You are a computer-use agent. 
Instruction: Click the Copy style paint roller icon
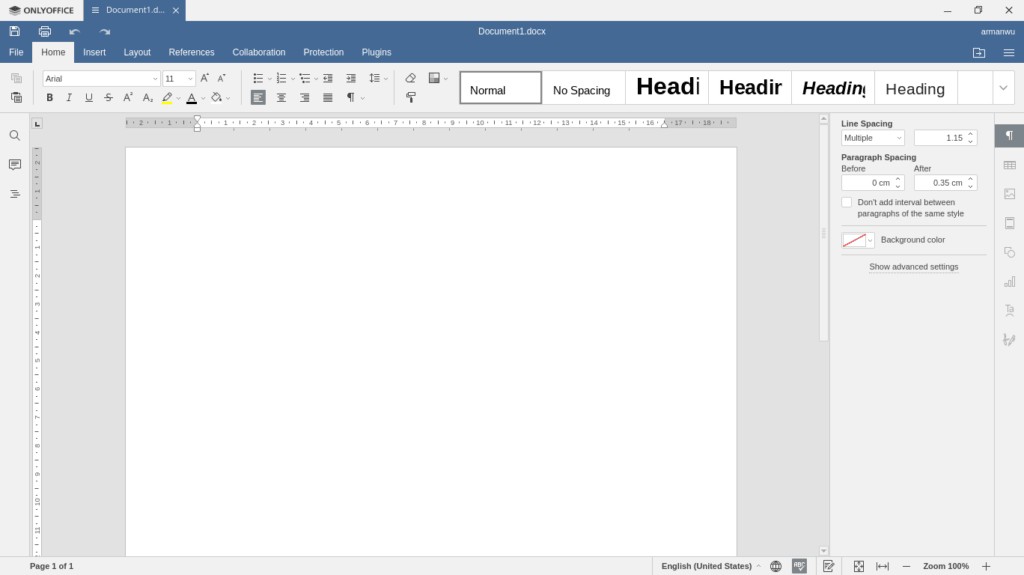pyautogui.click(x=410, y=98)
